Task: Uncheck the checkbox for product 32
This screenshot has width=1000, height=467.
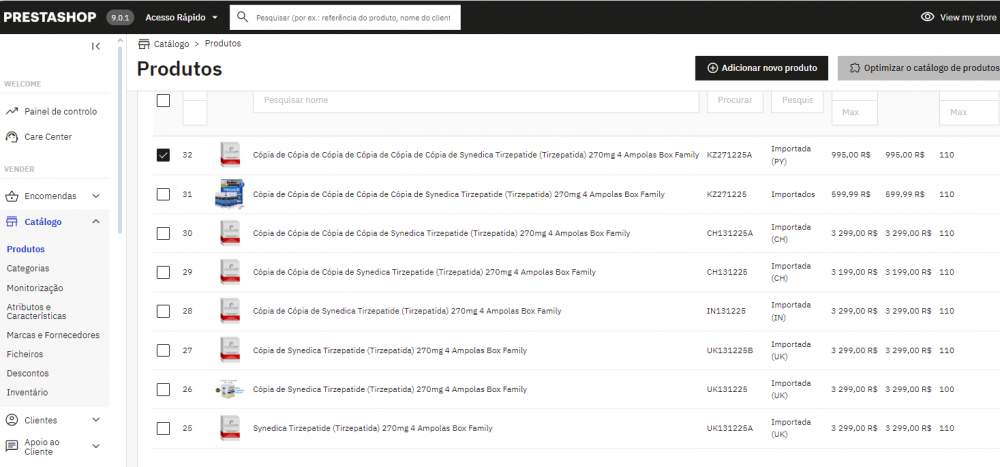Action: [x=163, y=155]
